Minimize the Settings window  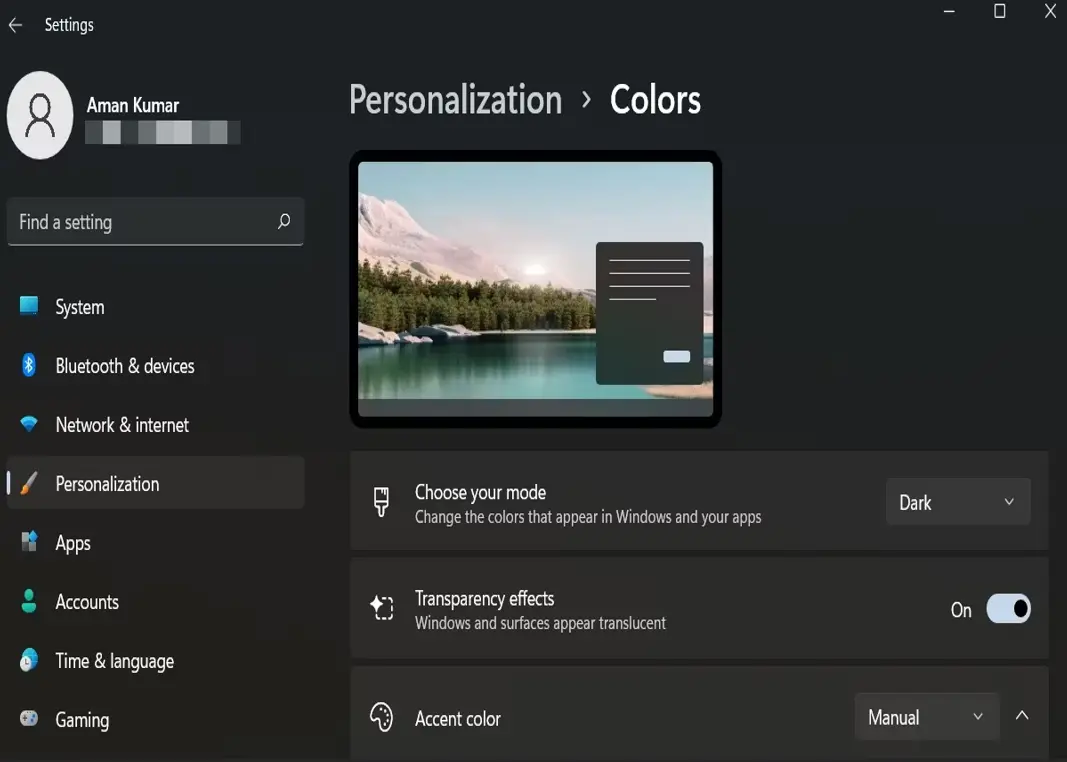coord(949,11)
